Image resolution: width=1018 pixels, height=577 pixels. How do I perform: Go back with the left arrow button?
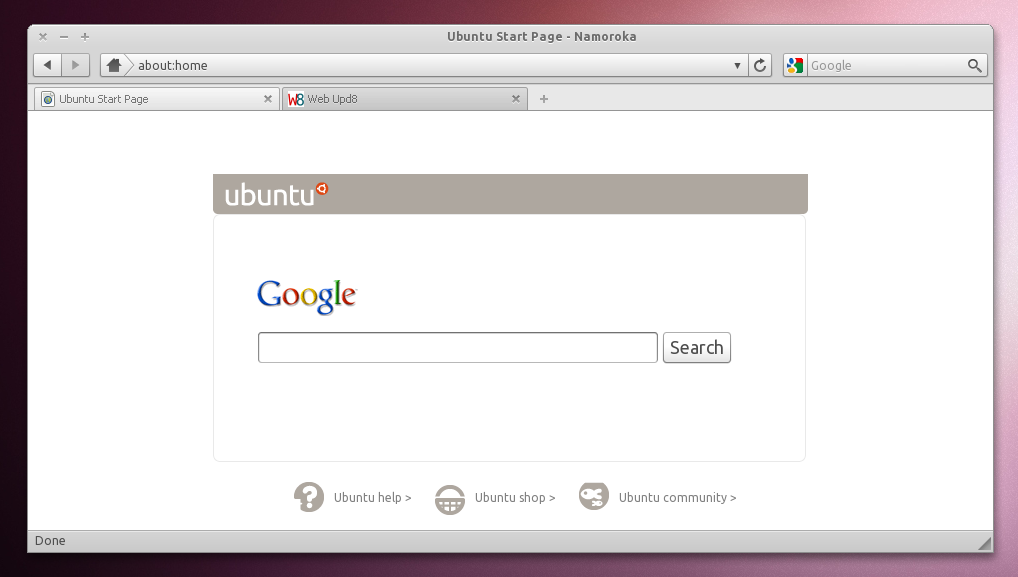click(x=47, y=65)
